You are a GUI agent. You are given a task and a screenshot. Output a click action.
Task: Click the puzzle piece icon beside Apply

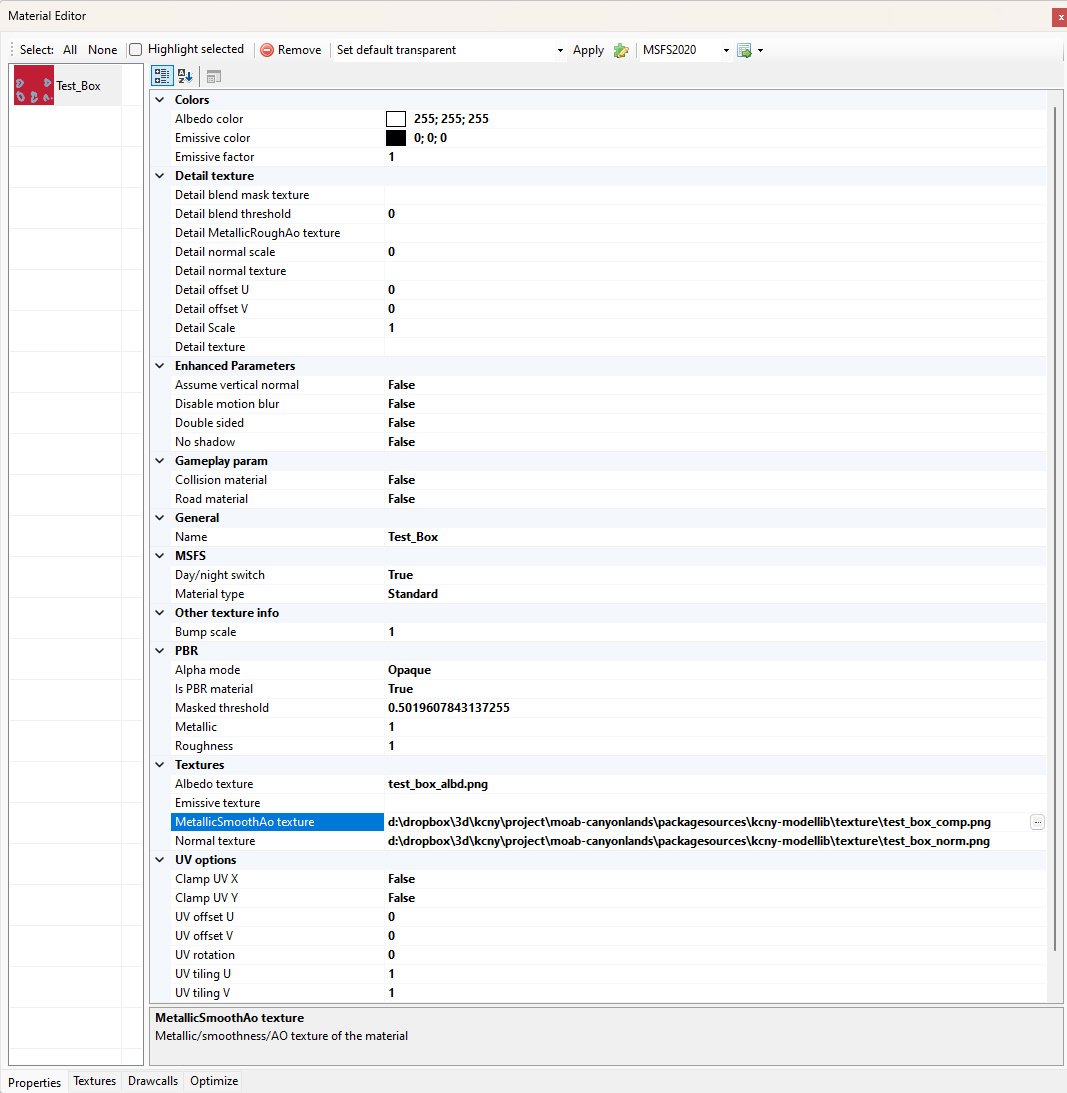pyautogui.click(x=621, y=50)
